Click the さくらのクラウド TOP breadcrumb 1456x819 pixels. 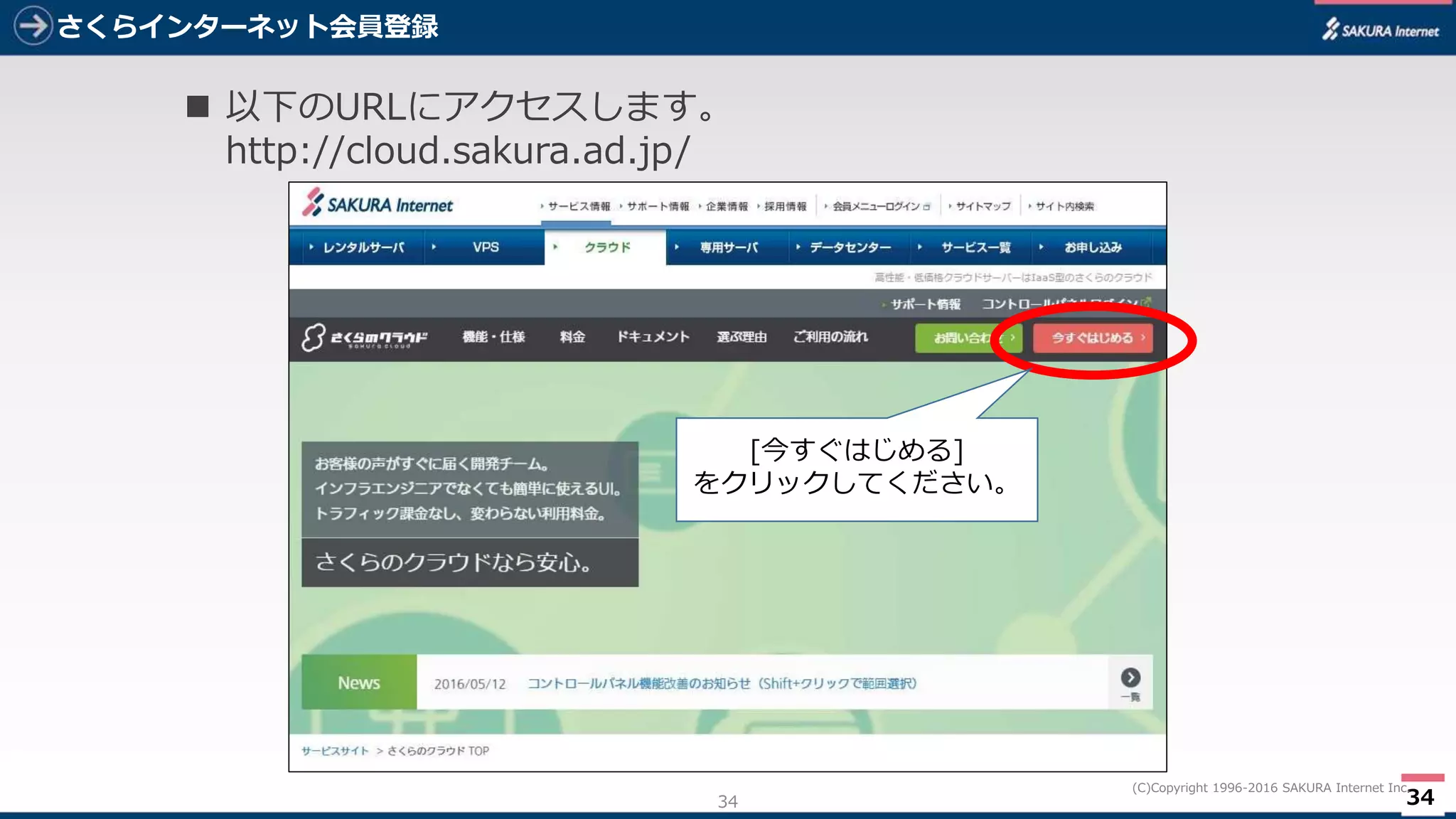coord(438,751)
